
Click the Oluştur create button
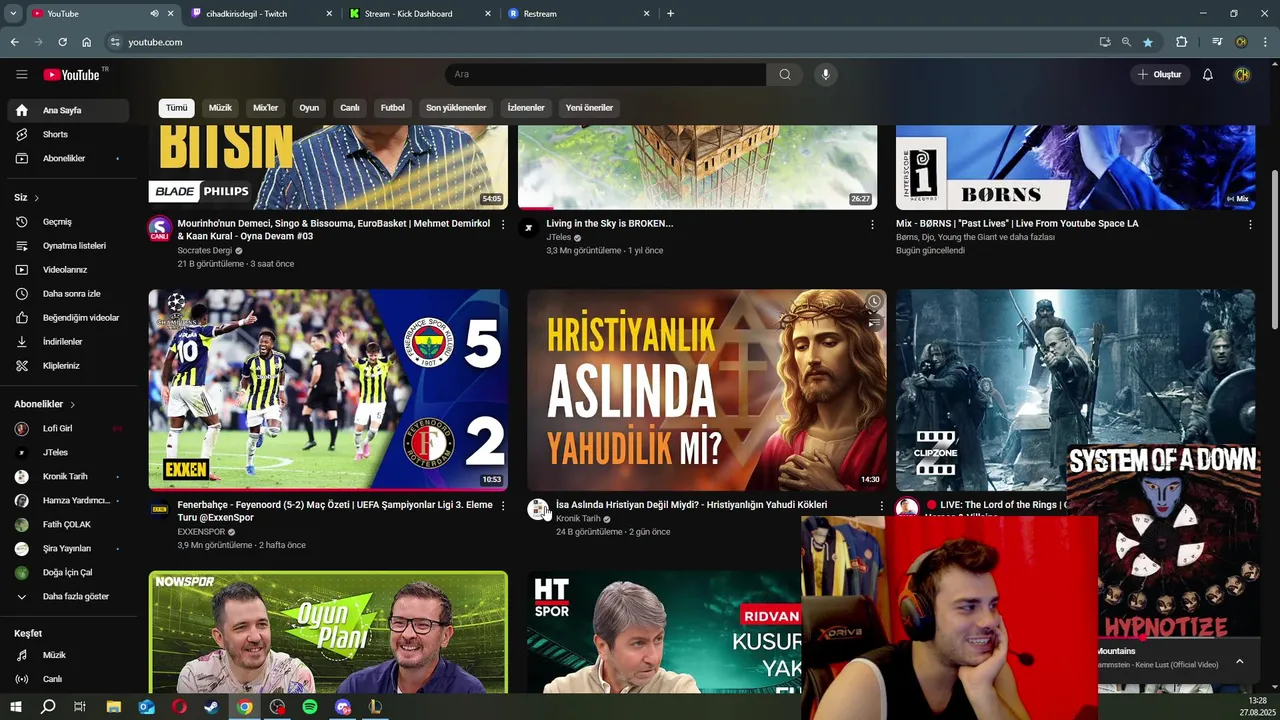pyautogui.click(x=1159, y=74)
